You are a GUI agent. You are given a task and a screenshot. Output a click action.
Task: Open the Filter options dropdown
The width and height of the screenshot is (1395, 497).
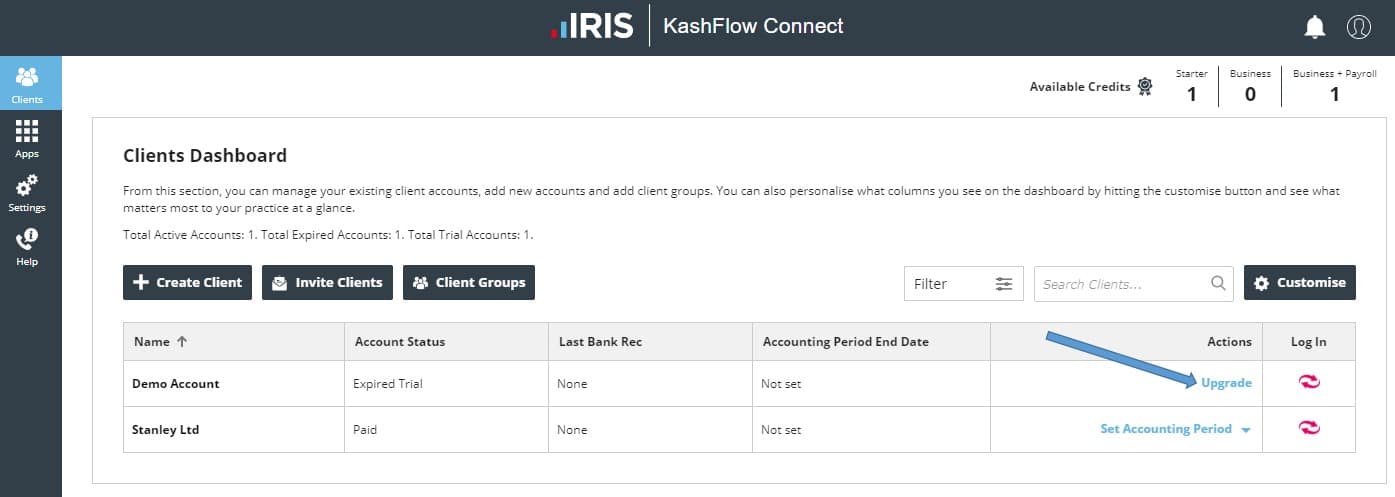tap(963, 283)
